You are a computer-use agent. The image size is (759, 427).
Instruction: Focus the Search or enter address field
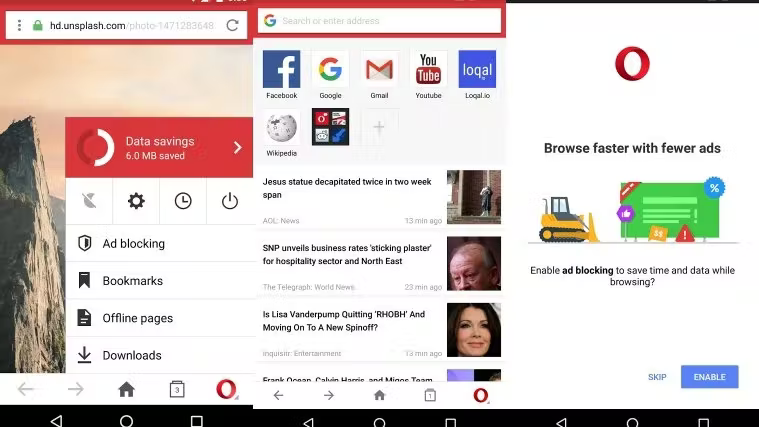coord(380,21)
